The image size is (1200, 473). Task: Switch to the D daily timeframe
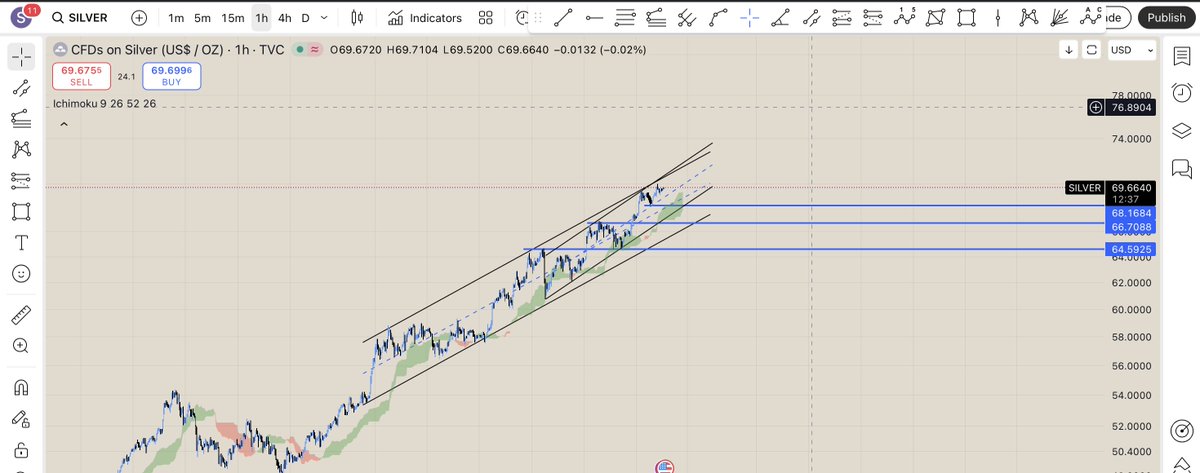305,18
